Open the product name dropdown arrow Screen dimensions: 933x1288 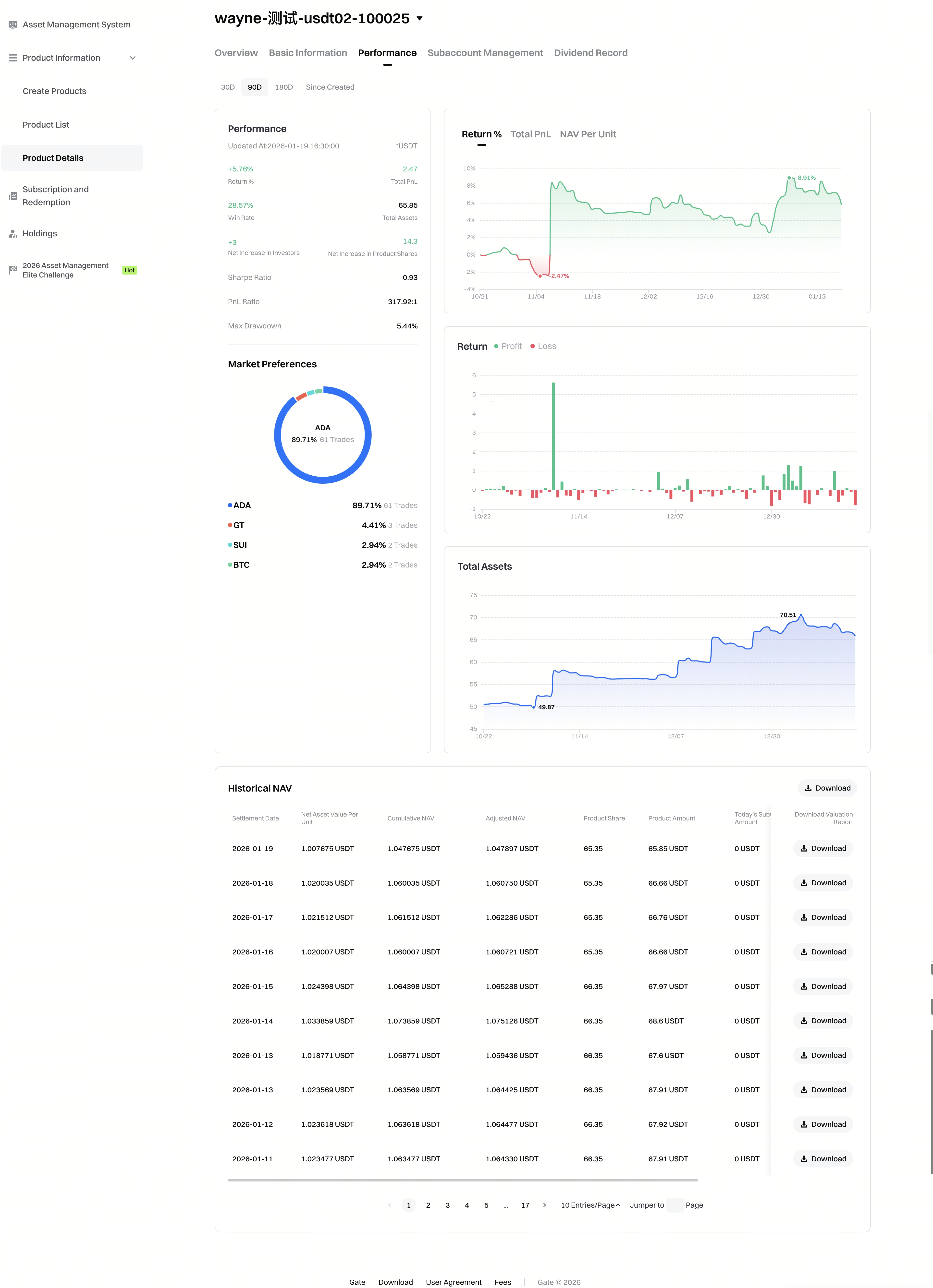[419, 18]
